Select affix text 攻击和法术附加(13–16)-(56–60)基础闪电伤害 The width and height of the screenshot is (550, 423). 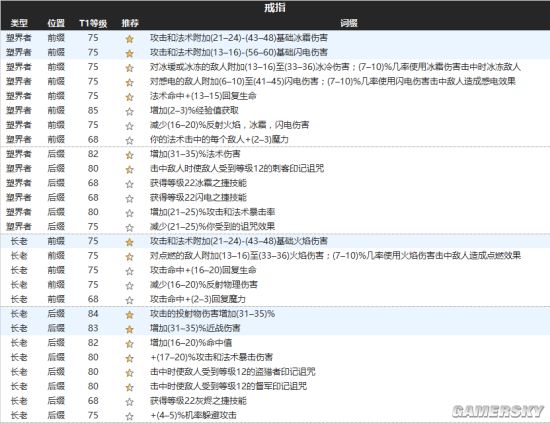(x=239, y=52)
